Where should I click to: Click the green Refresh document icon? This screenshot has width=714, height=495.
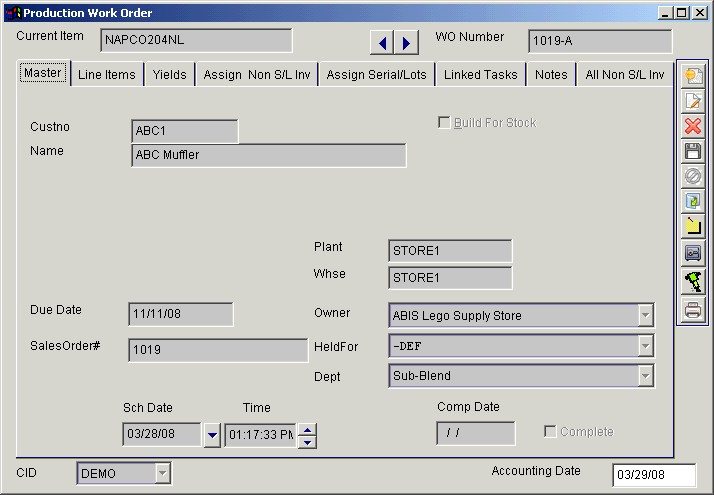coord(692,201)
